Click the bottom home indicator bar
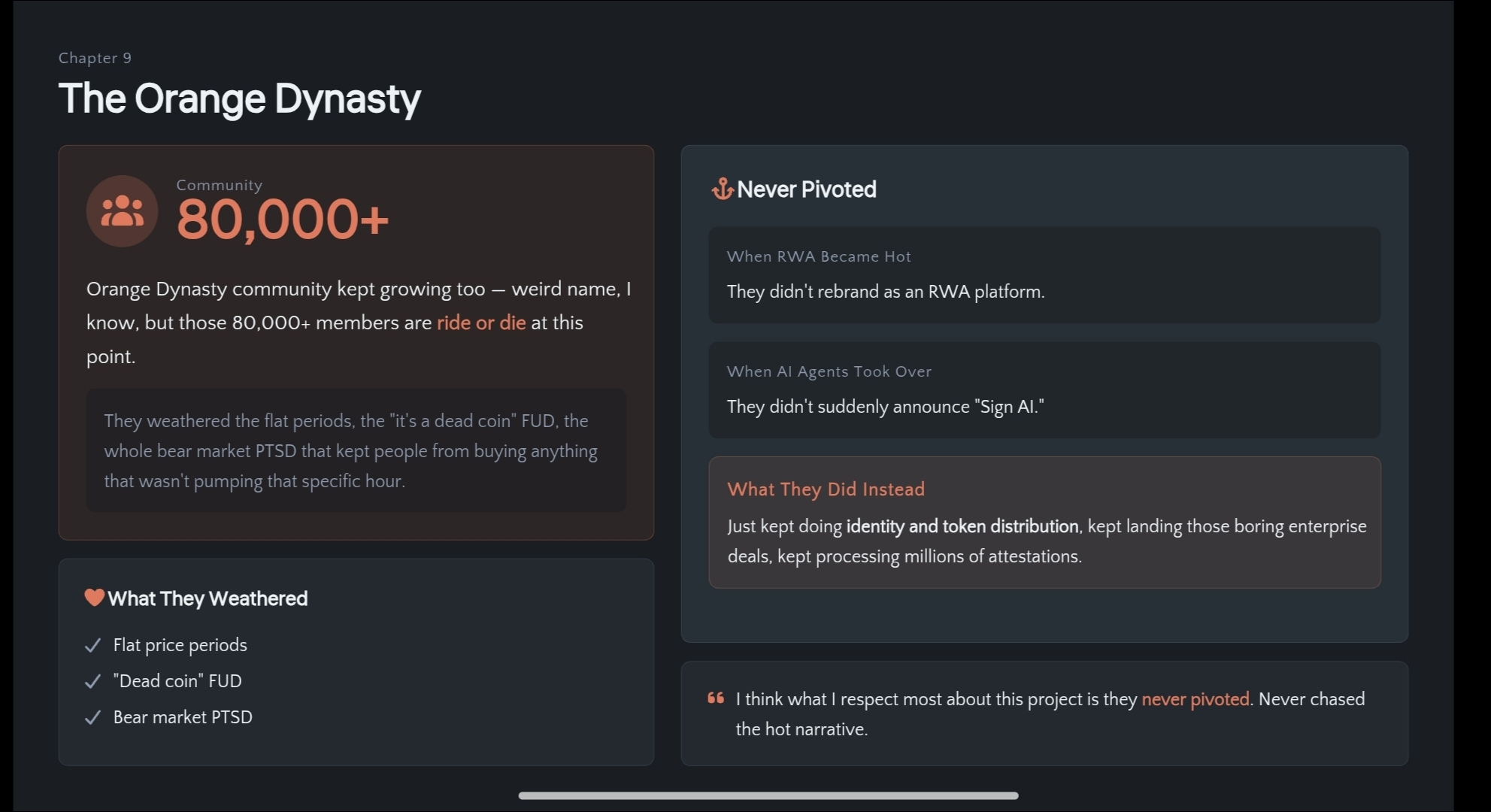Screen dimensions: 1491x812 (768, 795)
